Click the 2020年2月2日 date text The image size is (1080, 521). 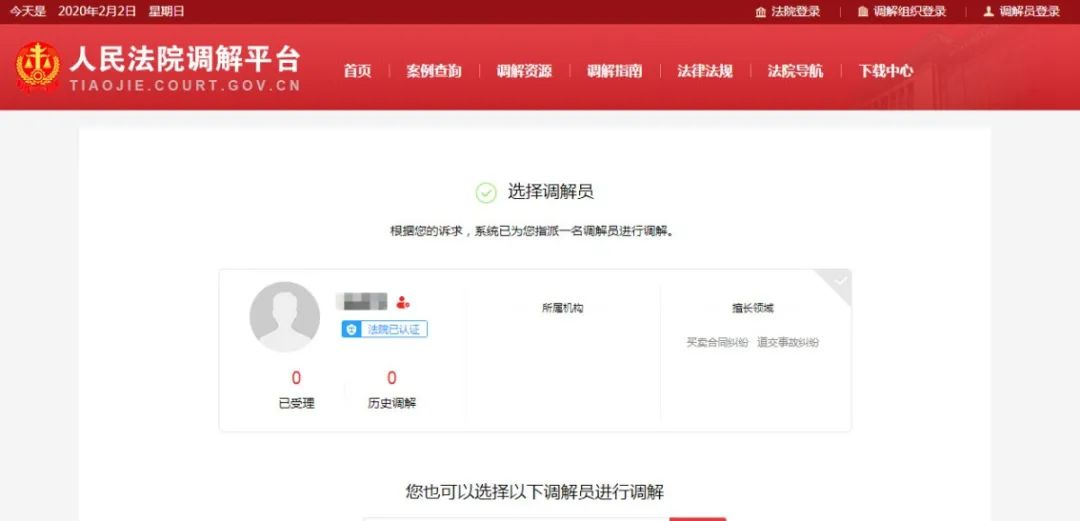pyautogui.click(x=97, y=12)
